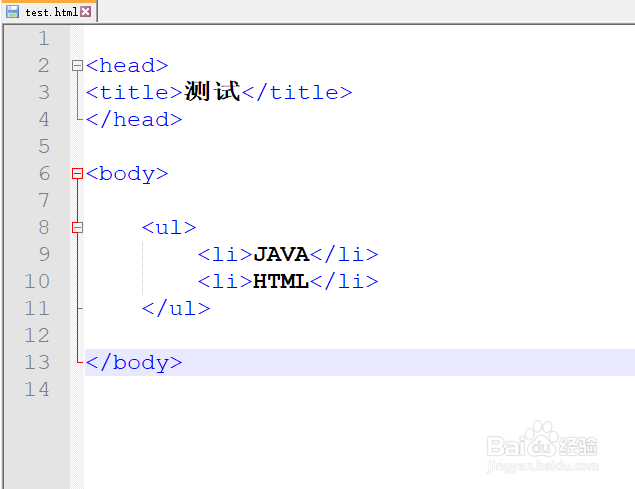
Task: Click line number 5 in the margin
Action: [x=44, y=147]
